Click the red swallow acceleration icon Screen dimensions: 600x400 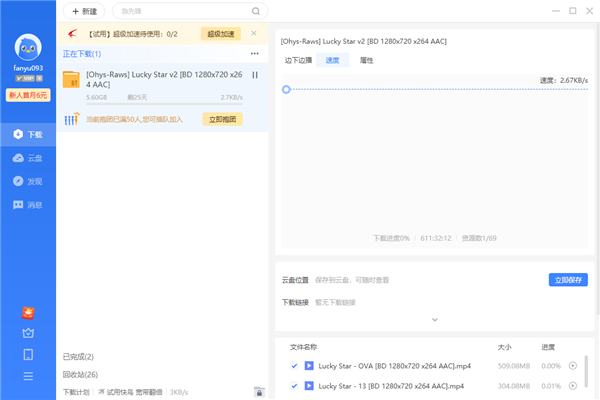point(73,34)
